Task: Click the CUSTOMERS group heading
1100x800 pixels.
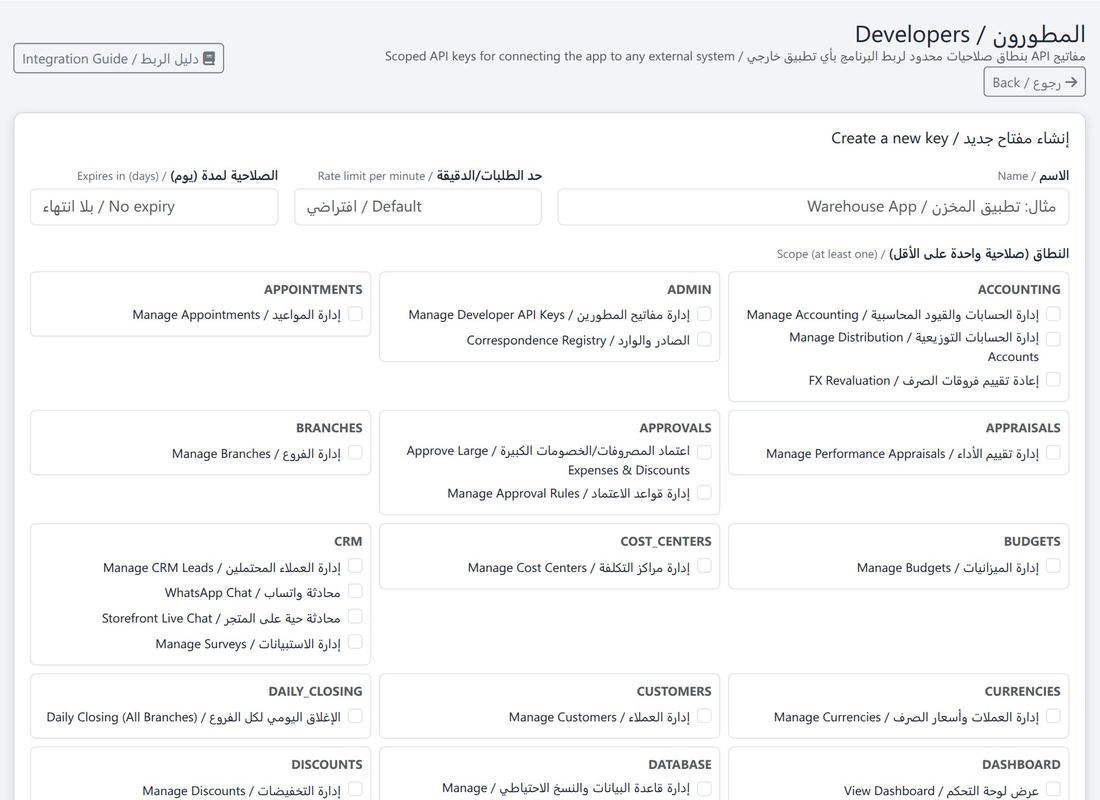Action: 673,691
